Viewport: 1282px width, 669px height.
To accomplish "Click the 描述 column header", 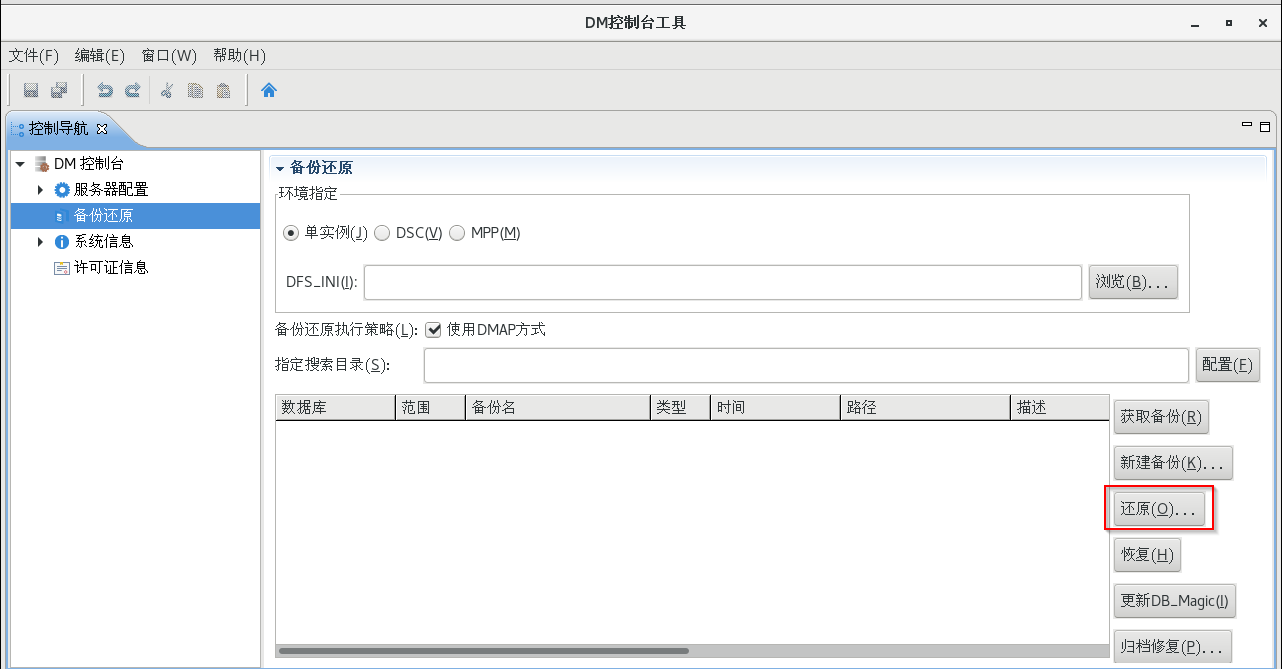I will [1060, 408].
